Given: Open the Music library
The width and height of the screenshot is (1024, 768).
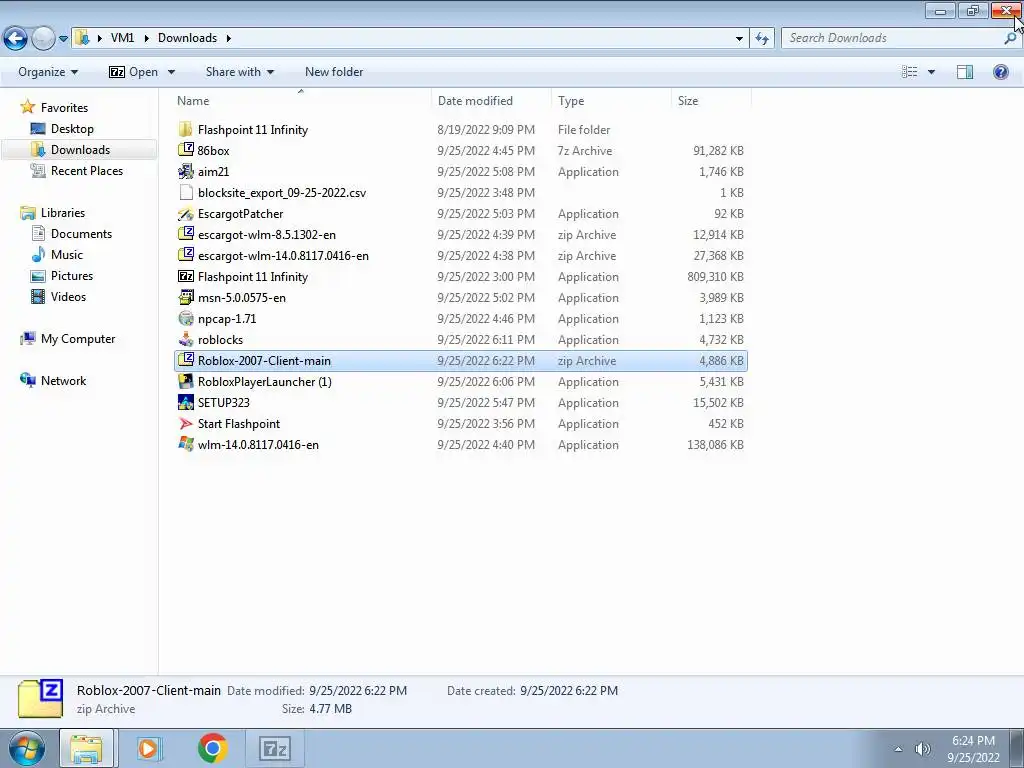Looking at the screenshot, I should pos(67,255).
